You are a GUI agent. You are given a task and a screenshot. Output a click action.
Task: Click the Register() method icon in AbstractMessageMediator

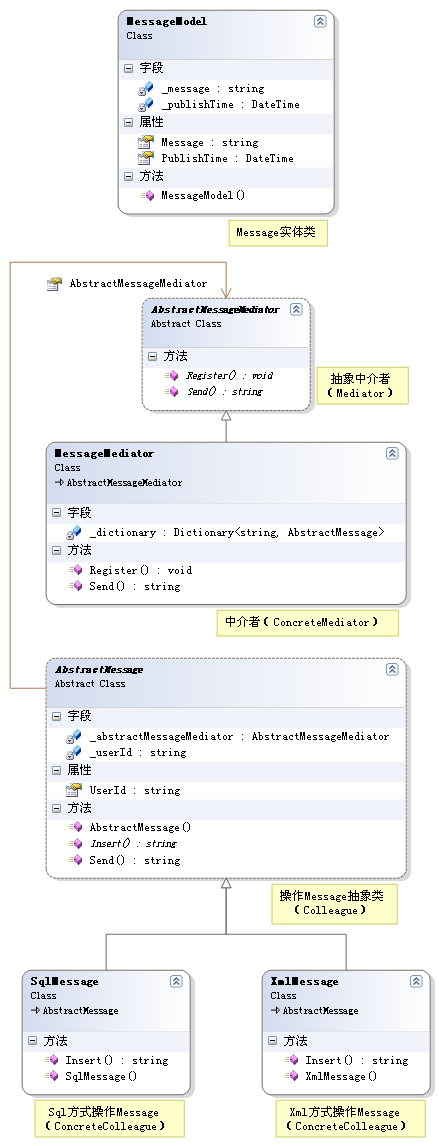(x=171, y=376)
